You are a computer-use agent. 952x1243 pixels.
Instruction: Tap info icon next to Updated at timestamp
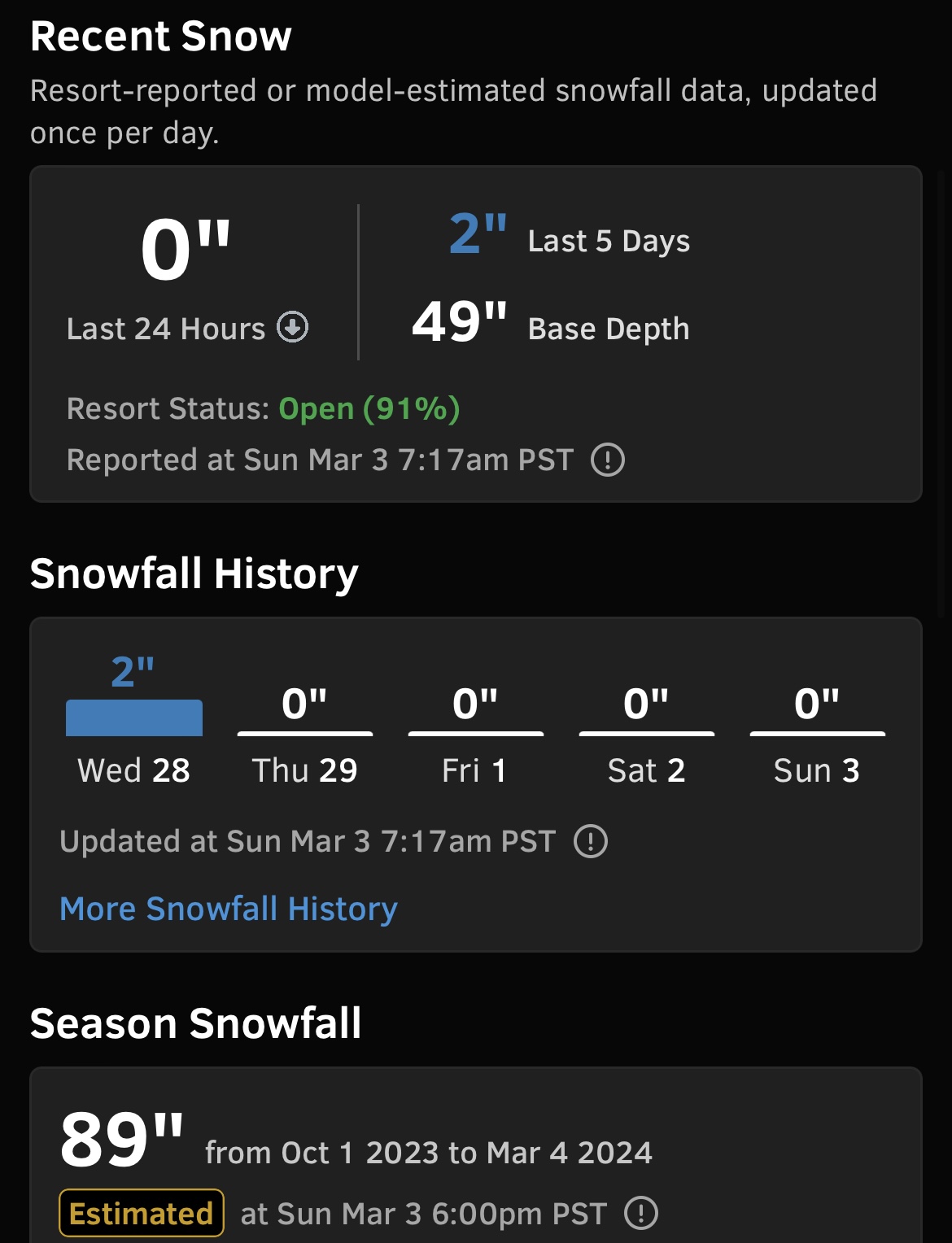coord(591,841)
